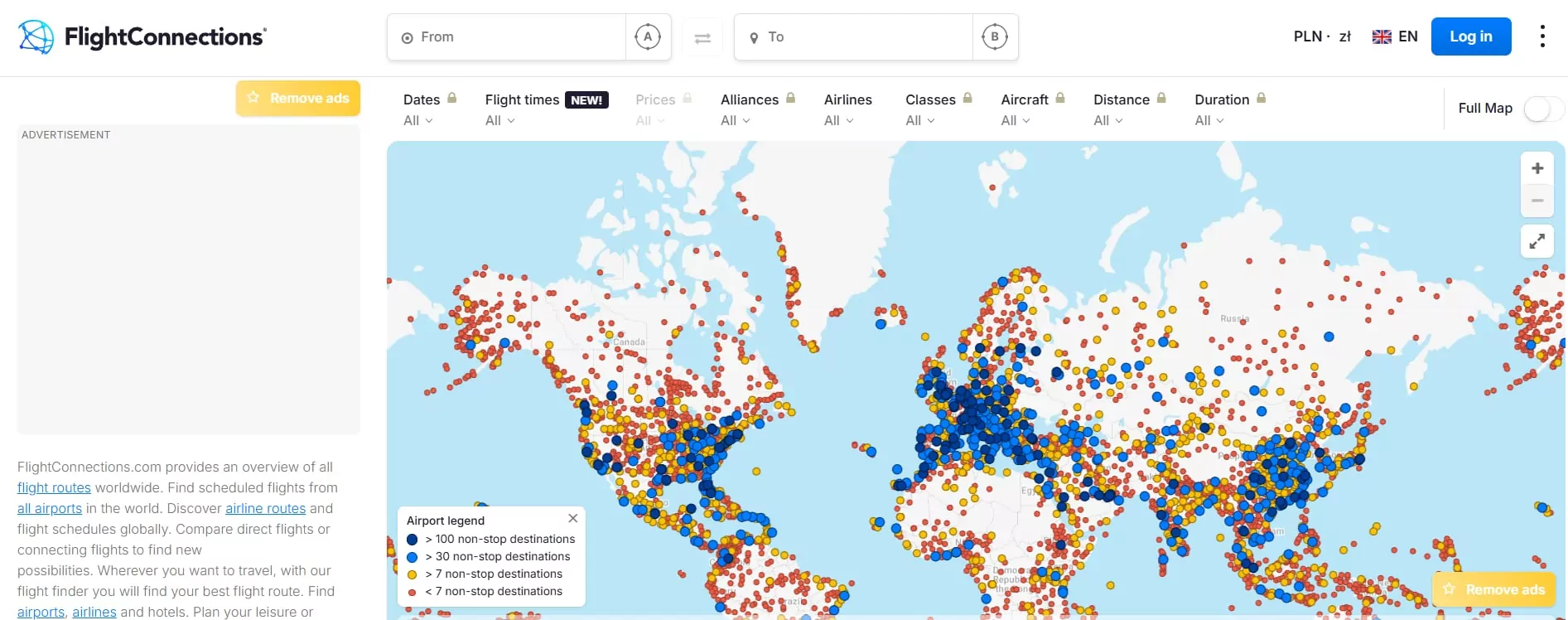Click the lock icon next to Alliances
The width and height of the screenshot is (1568, 620).
tap(791, 98)
